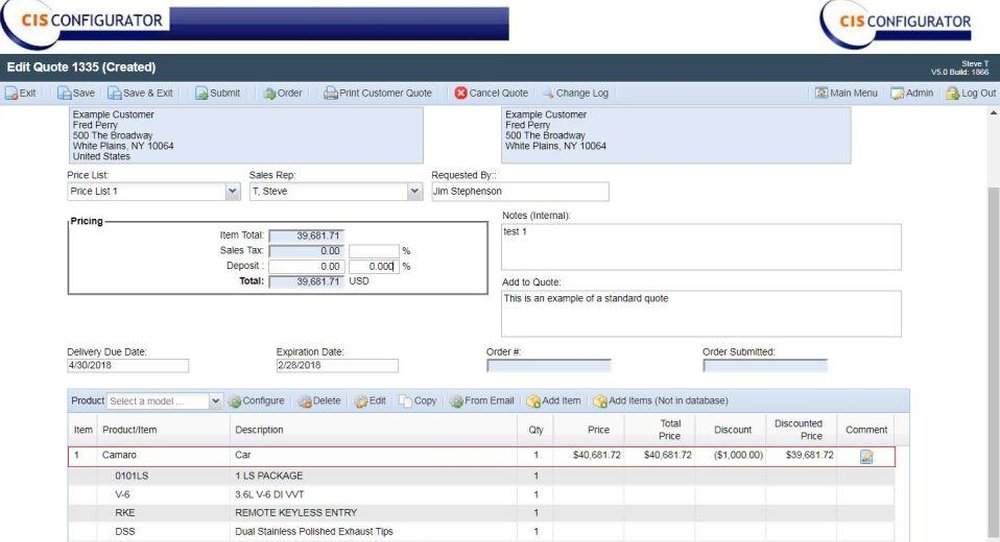Image resolution: width=1000 pixels, height=542 pixels.
Task: Click the shipping address box on right
Action: coord(676,135)
